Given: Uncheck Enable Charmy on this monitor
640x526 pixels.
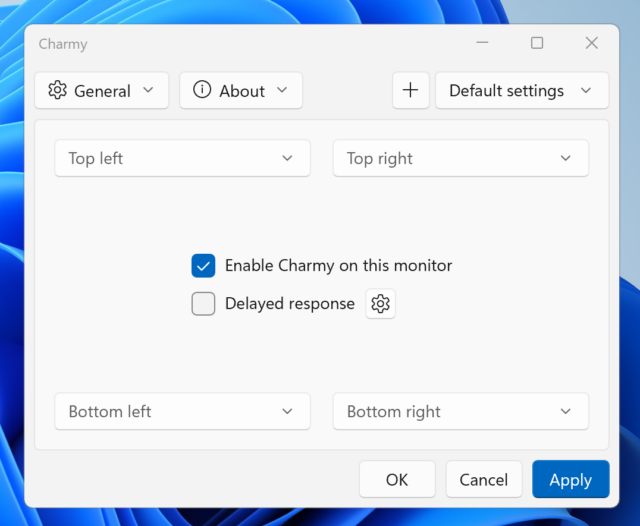Looking at the screenshot, I should pyautogui.click(x=203, y=266).
